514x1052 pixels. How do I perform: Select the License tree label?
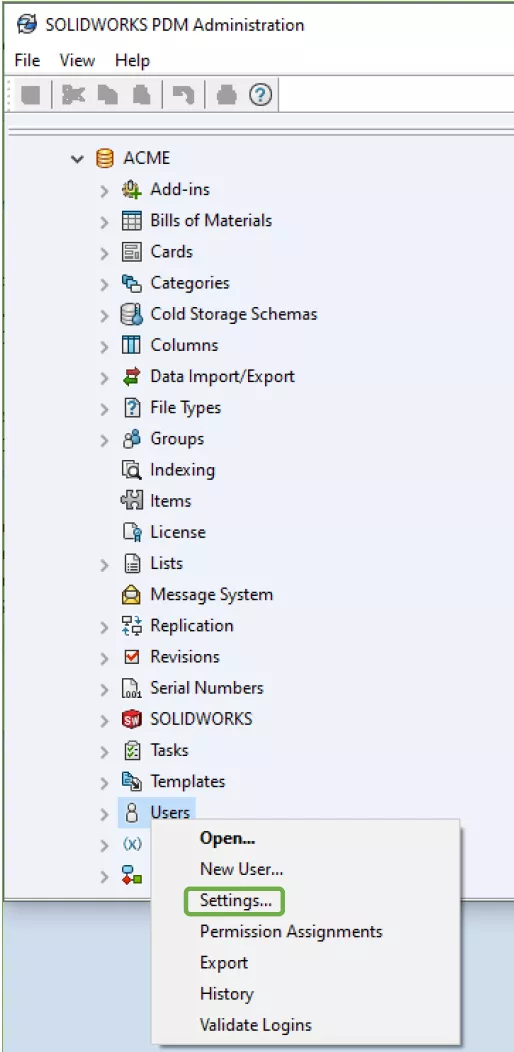178,532
